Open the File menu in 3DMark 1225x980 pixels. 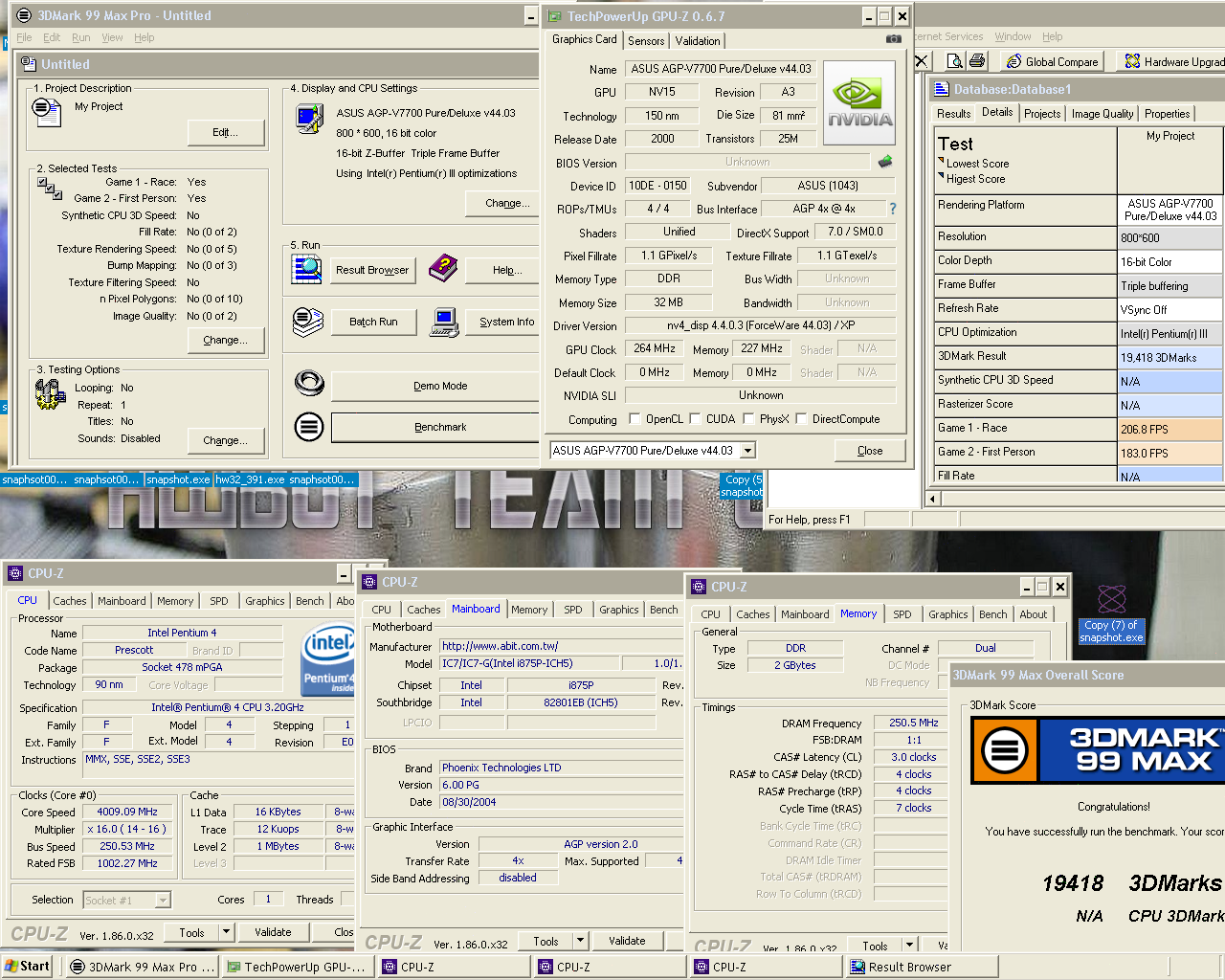point(24,37)
